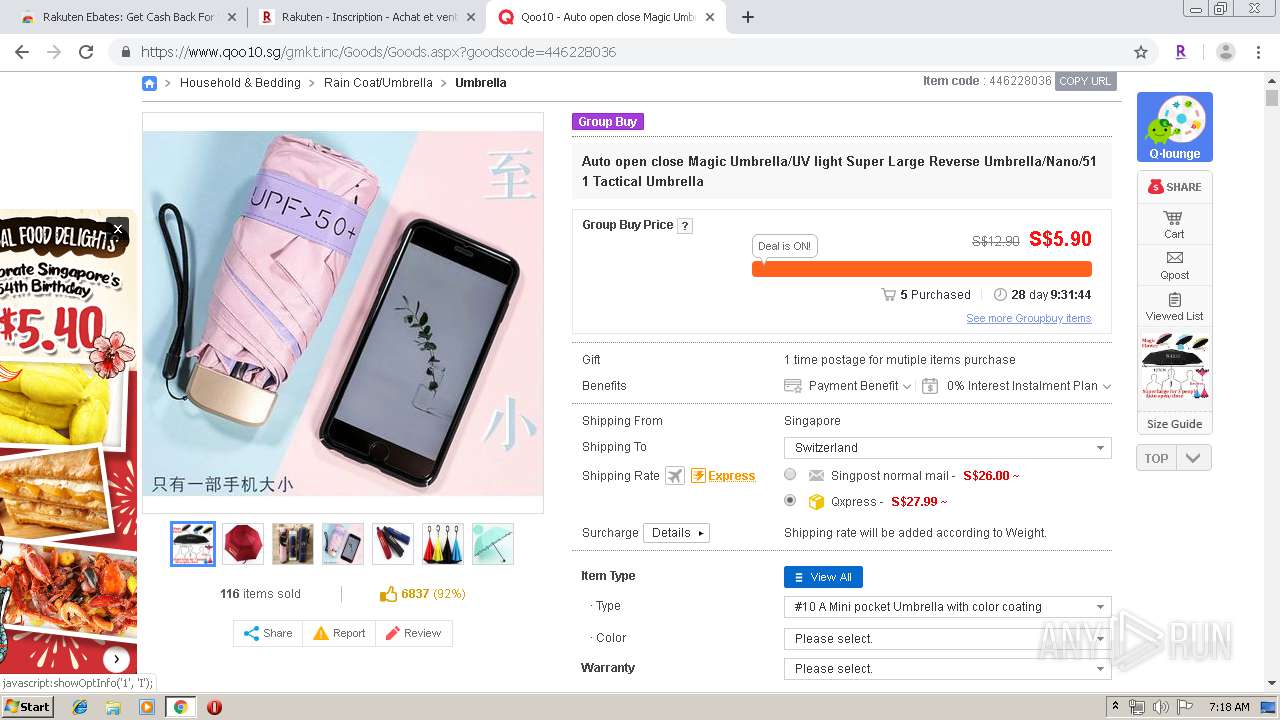This screenshot has width=1280, height=720.
Task: Go to Rain Coat/Umbrella category
Action: click(x=378, y=83)
